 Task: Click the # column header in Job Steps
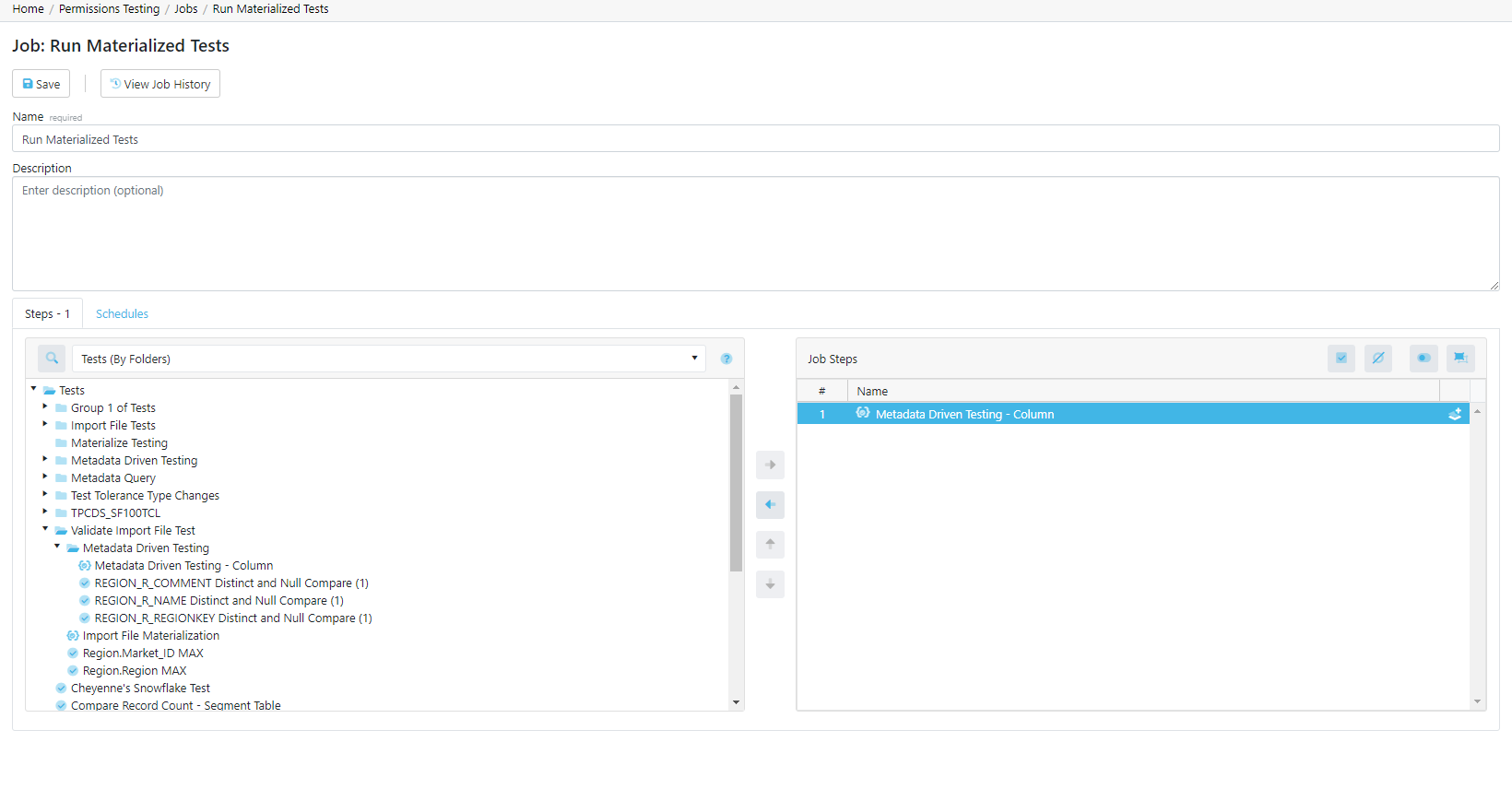point(822,391)
